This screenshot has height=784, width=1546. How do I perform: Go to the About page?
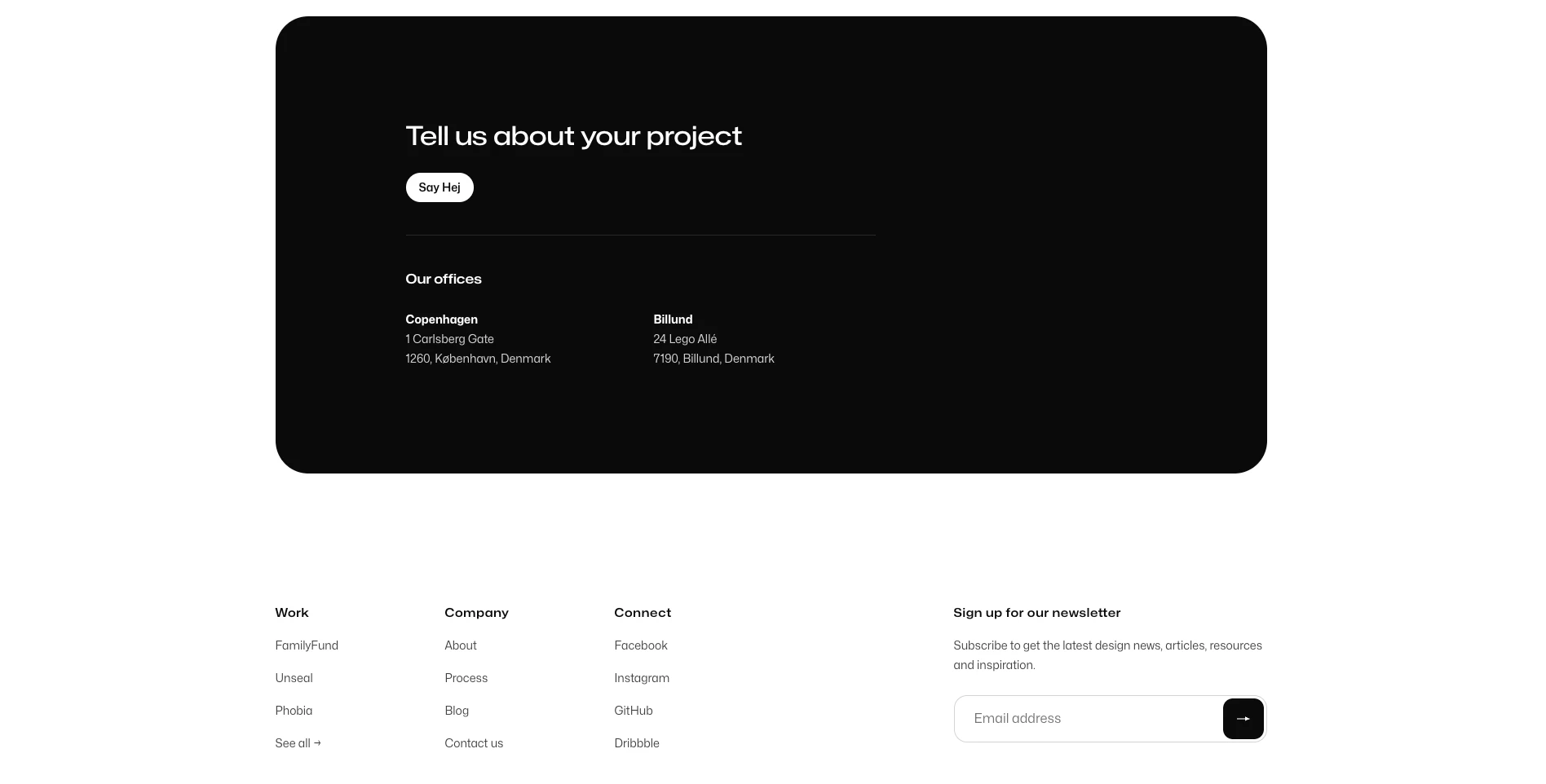coord(461,645)
